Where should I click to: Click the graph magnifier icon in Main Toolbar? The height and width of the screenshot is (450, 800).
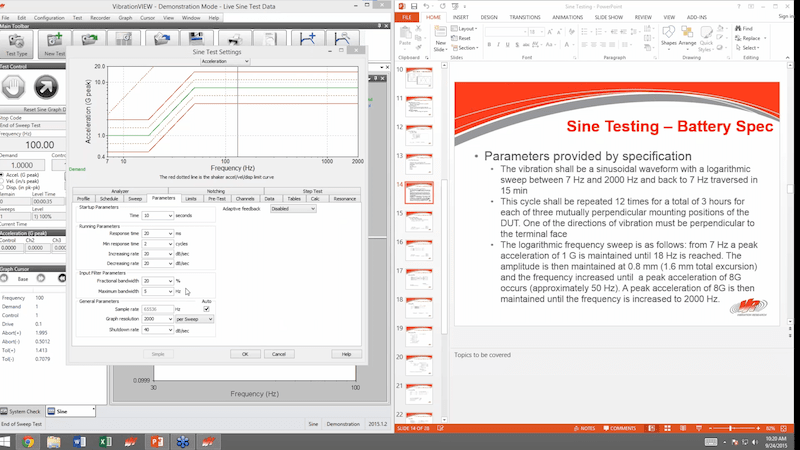pos(342,39)
